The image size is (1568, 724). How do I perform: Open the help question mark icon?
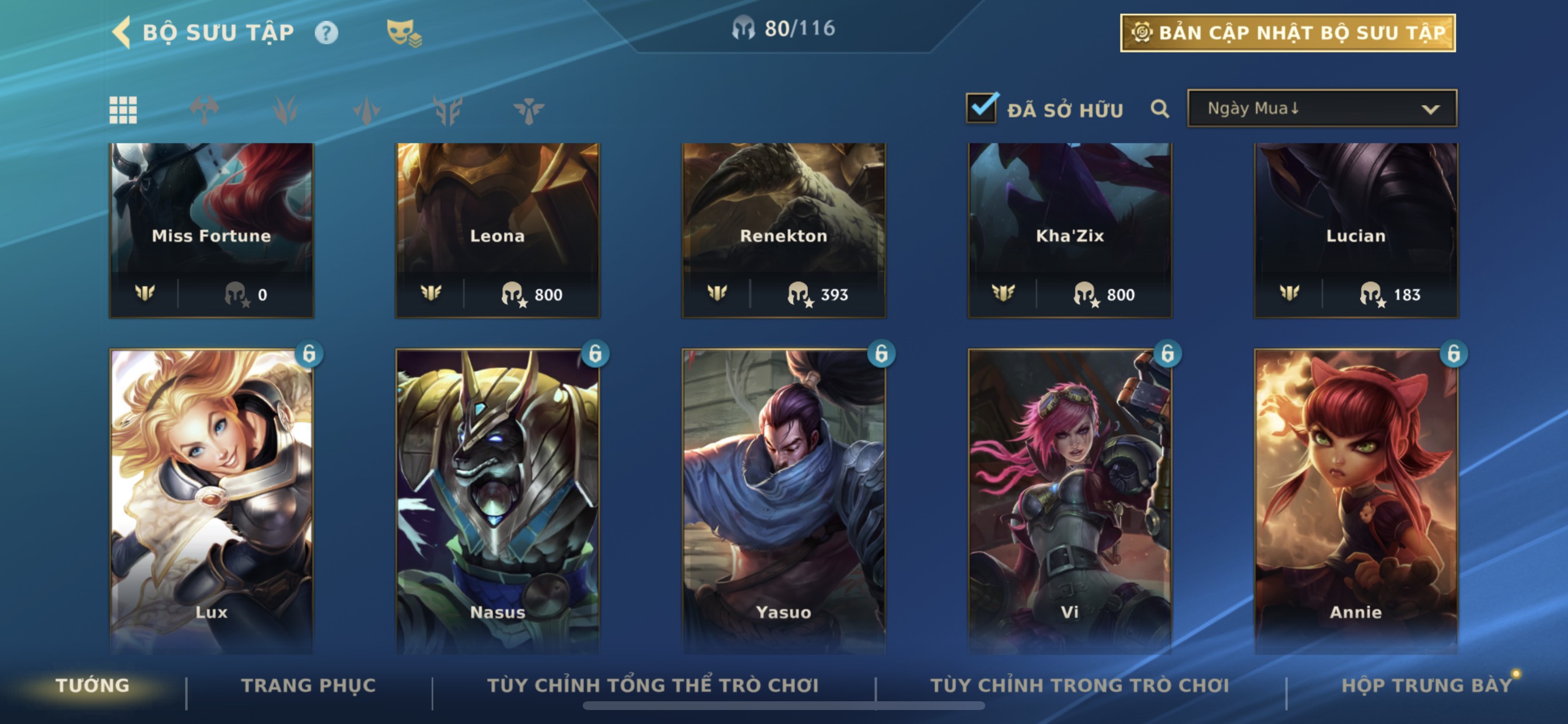(x=326, y=32)
